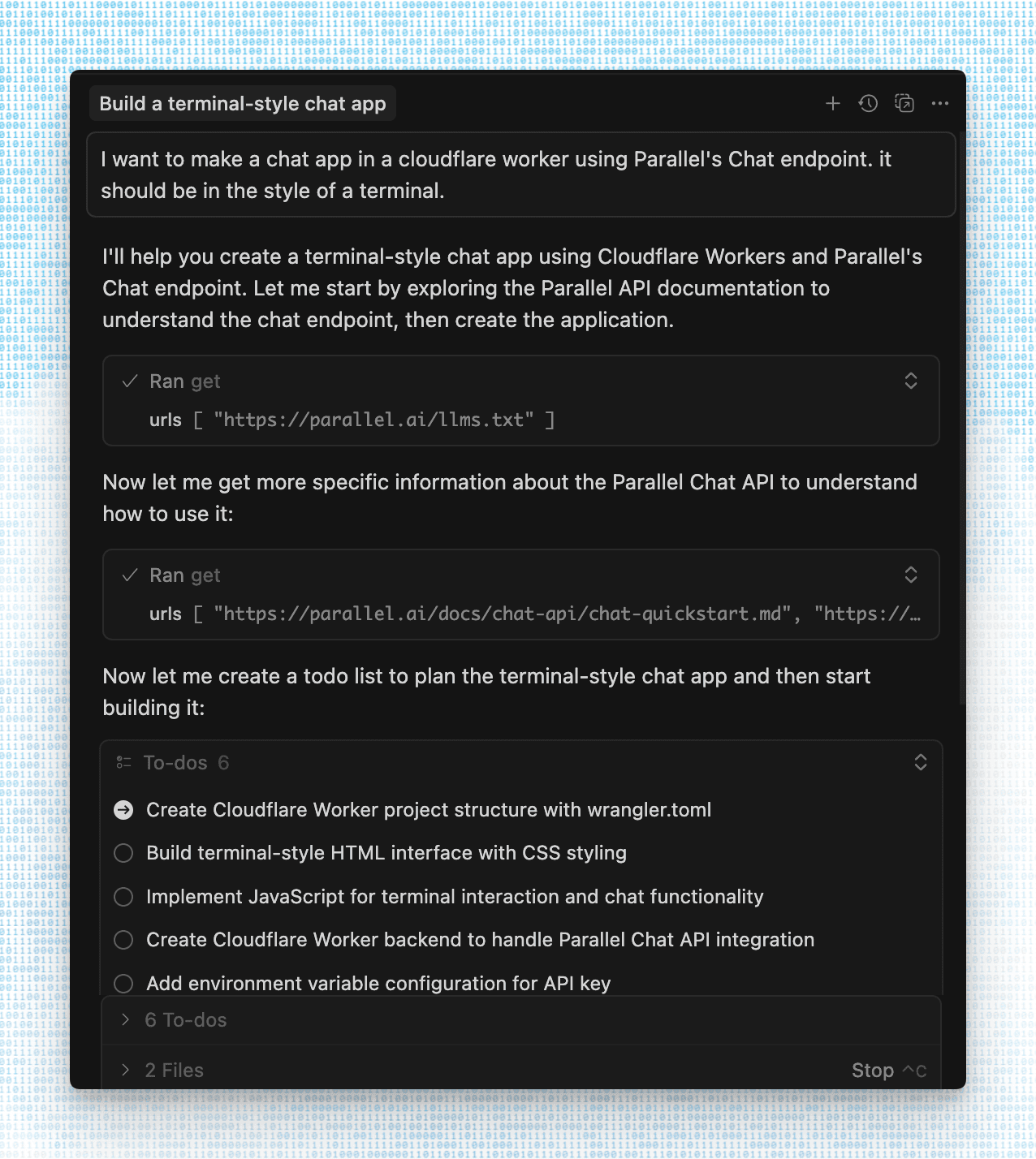The width and height of the screenshot is (1036, 1159).
Task: Open the three-dot overflow menu icon
Action: pos(940,104)
